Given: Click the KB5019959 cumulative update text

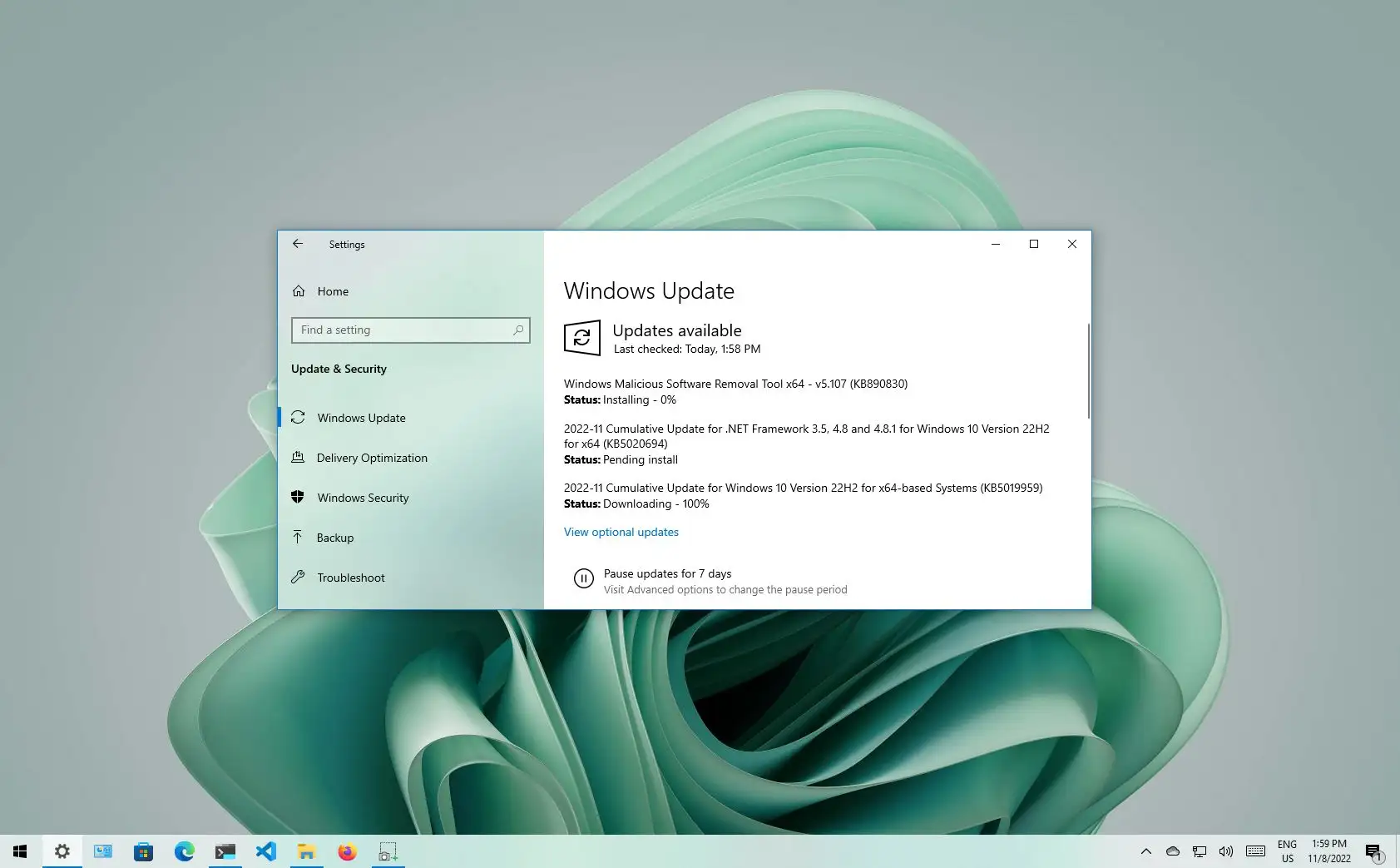Looking at the screenshot, I should point(803,488).
